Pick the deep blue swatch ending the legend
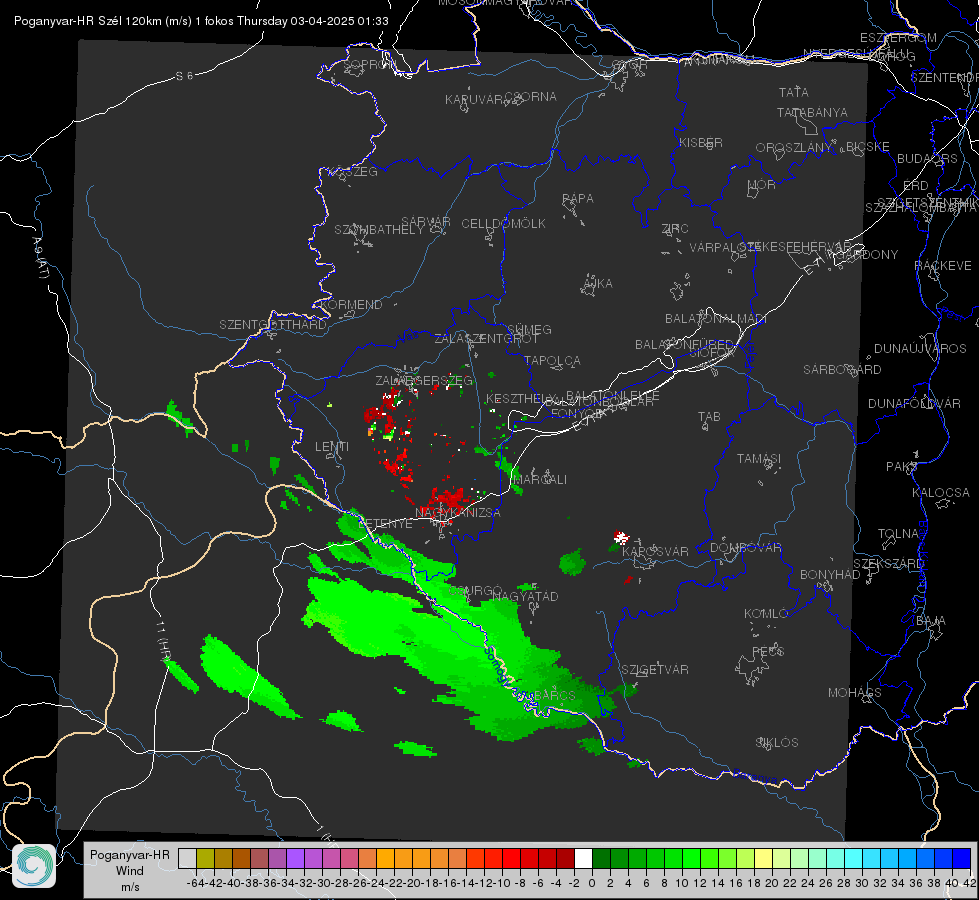Image resolution: width=979 pixels, height=900 pixels. (962, 858)
